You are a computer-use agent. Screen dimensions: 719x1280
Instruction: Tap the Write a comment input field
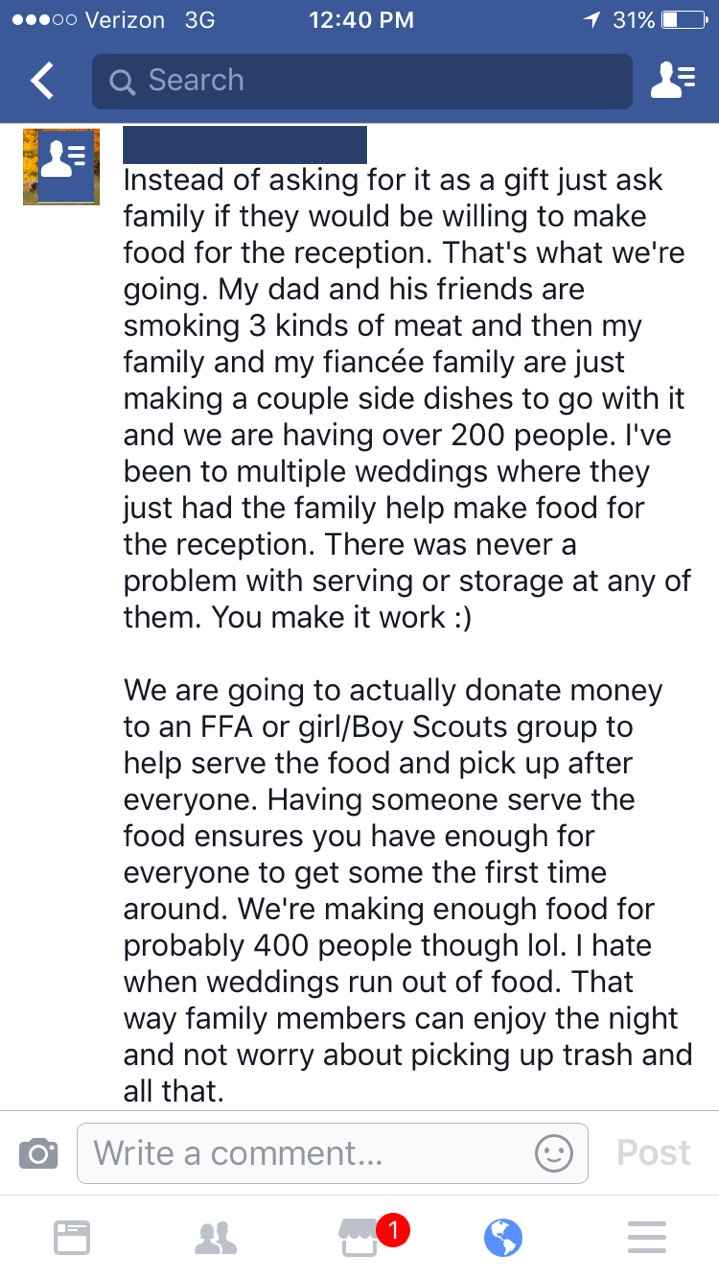point(300,1152)
